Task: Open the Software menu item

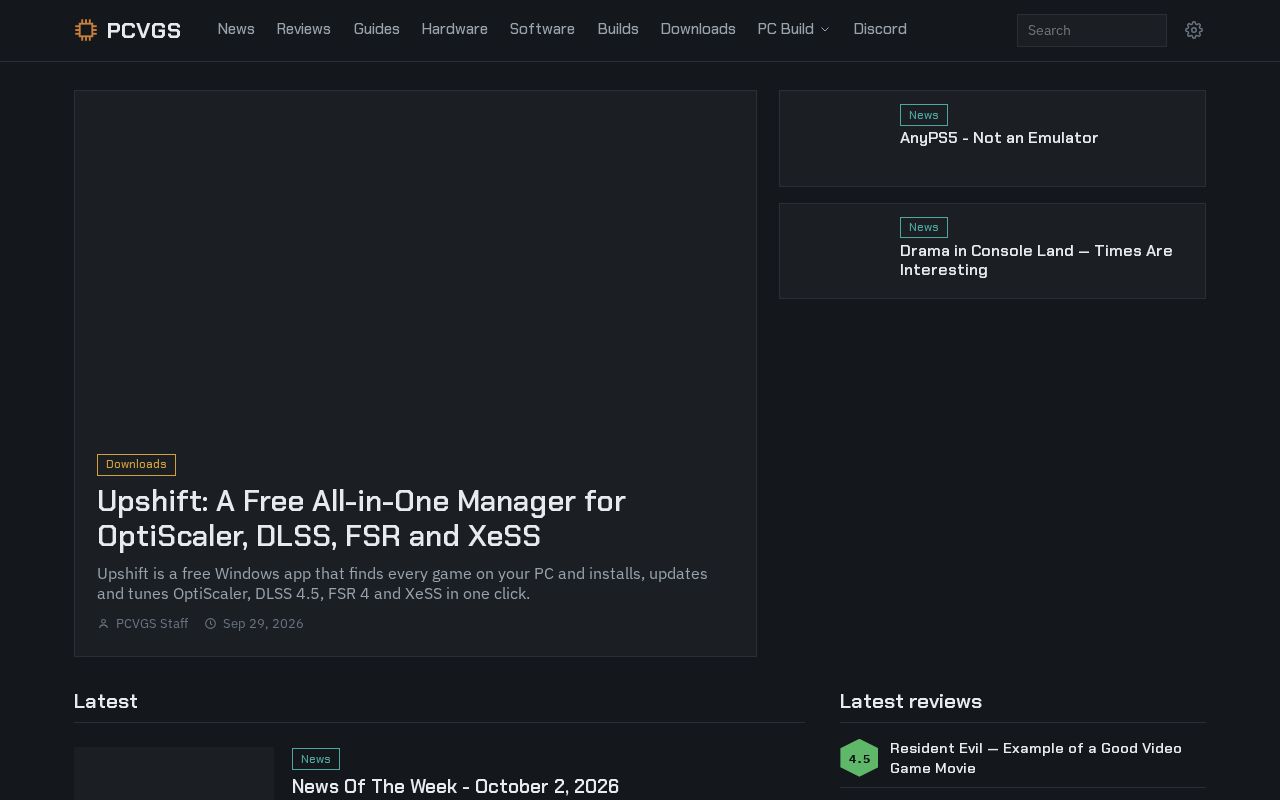Action: (x=542, y=29)
